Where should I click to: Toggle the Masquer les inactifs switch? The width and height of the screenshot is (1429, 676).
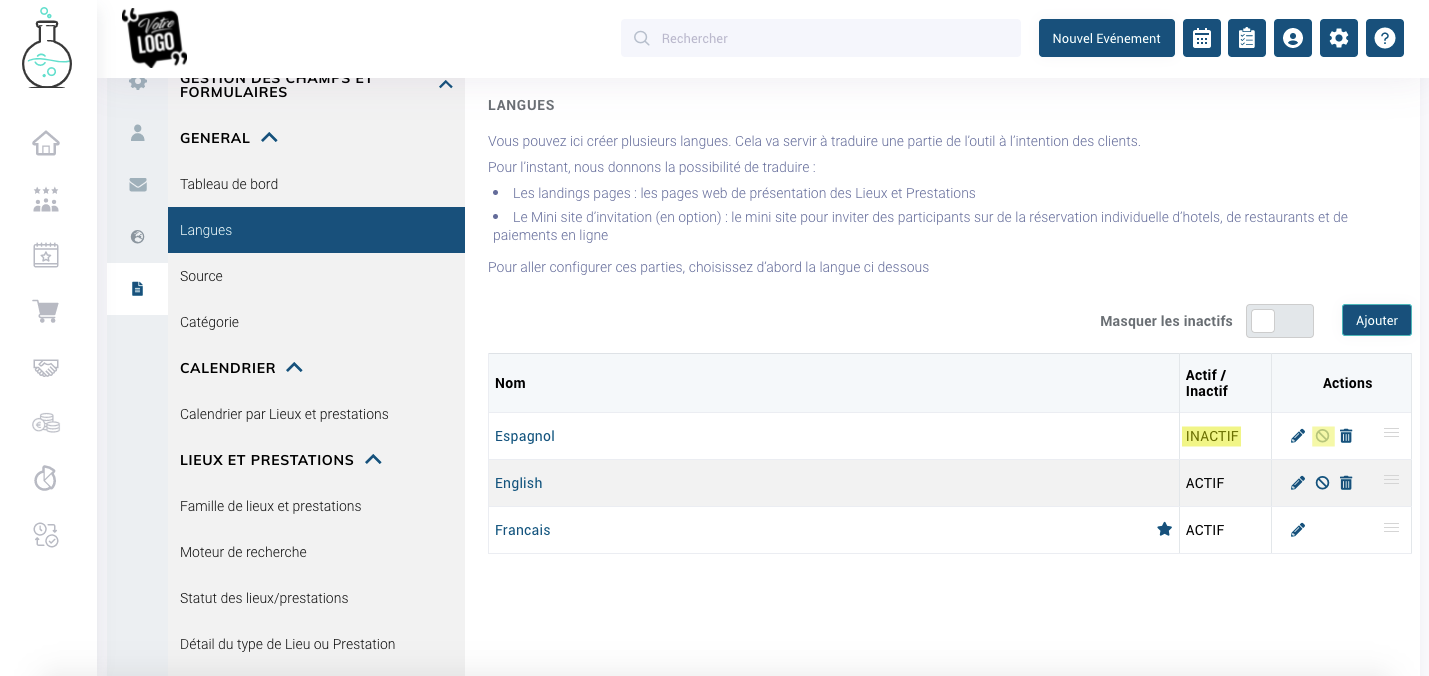pos(1279,321)
